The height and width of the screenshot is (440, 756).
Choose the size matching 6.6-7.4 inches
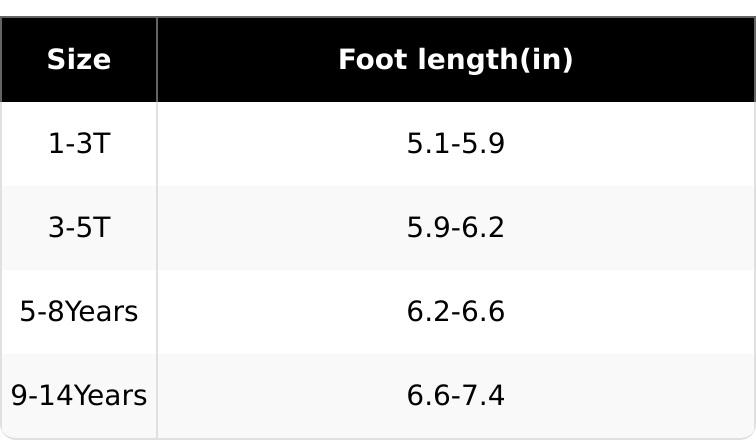[x=79, y=396]
